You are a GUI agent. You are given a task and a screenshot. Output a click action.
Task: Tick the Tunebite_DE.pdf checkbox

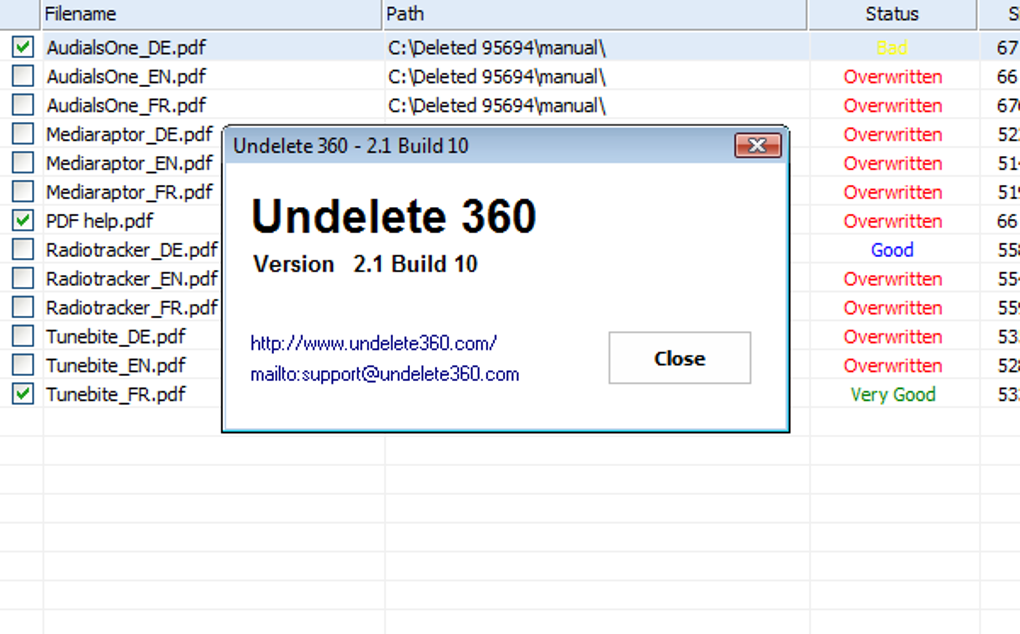click(x=23, y=336)
